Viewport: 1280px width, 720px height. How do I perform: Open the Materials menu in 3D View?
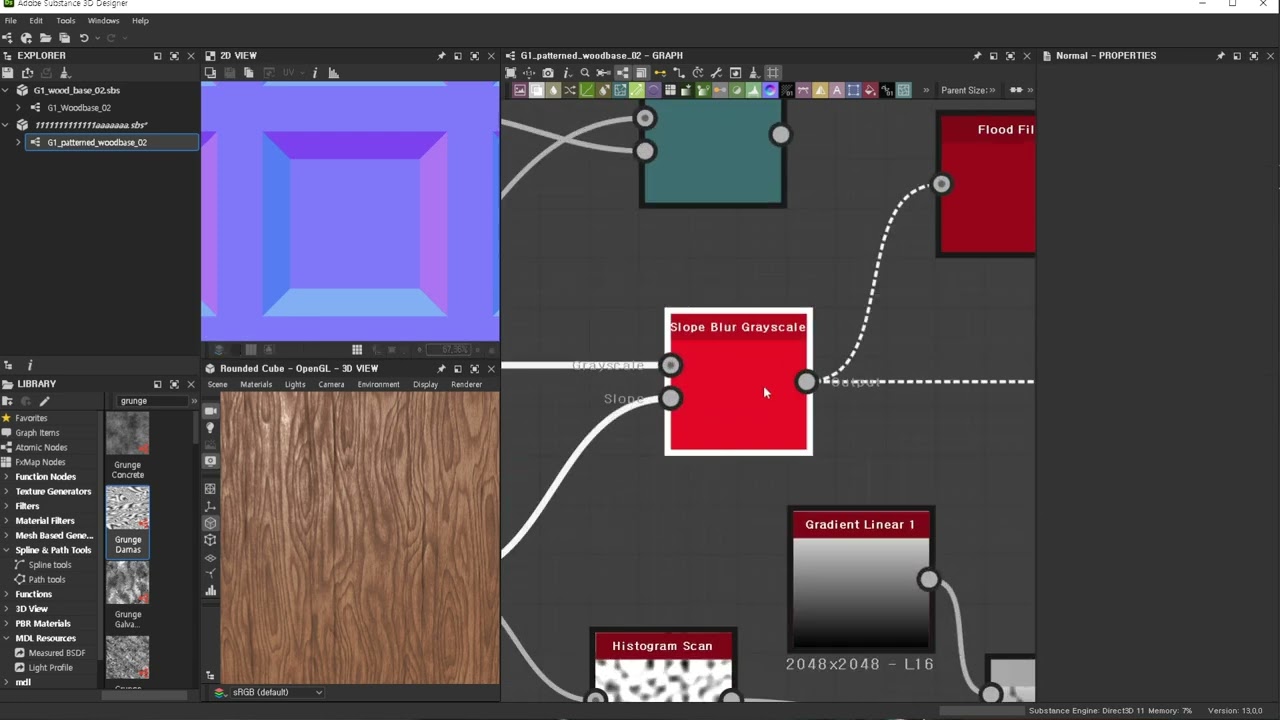point(256,384)
